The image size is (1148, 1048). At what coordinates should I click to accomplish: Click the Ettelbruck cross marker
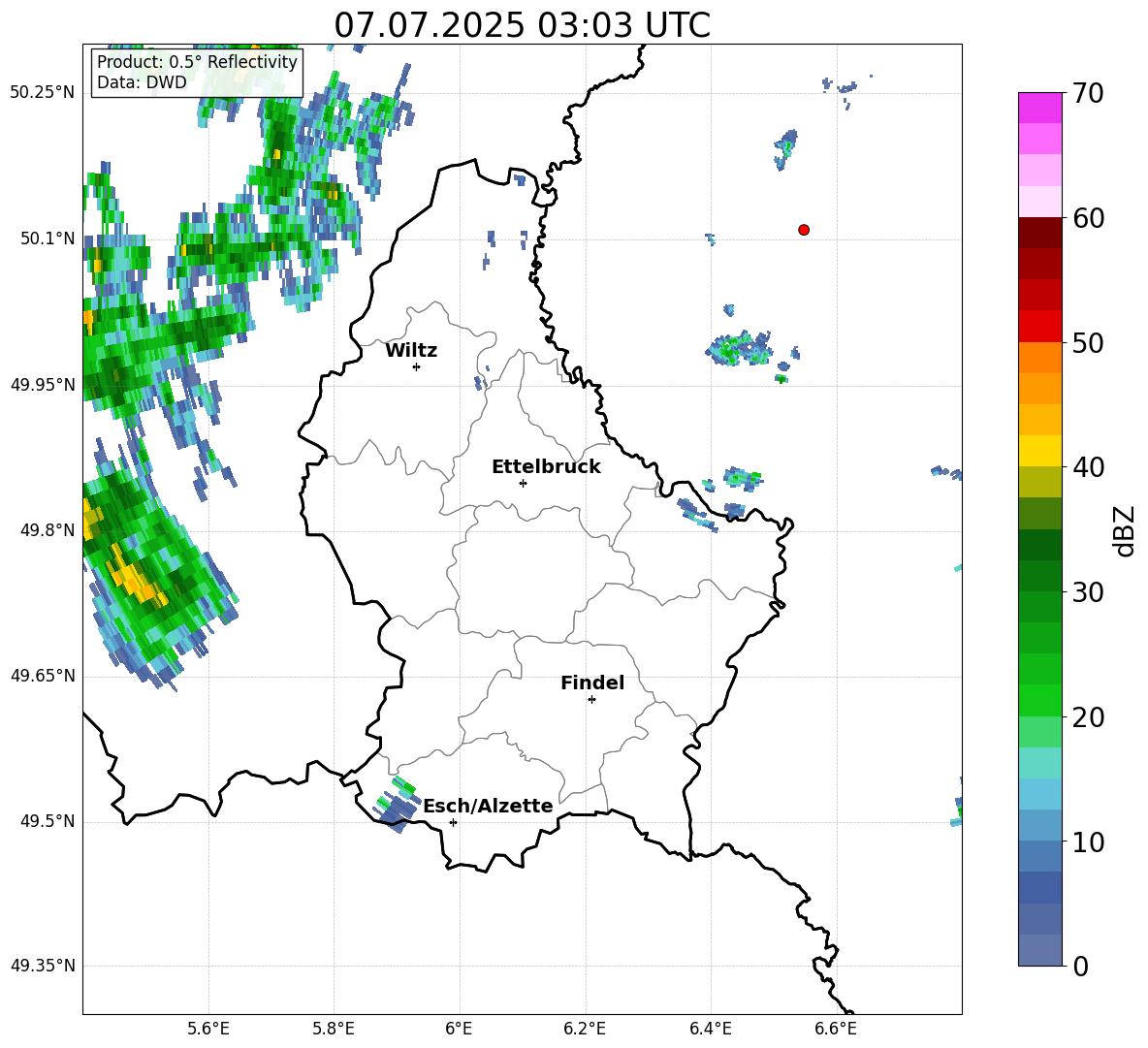tap(523, 483)
